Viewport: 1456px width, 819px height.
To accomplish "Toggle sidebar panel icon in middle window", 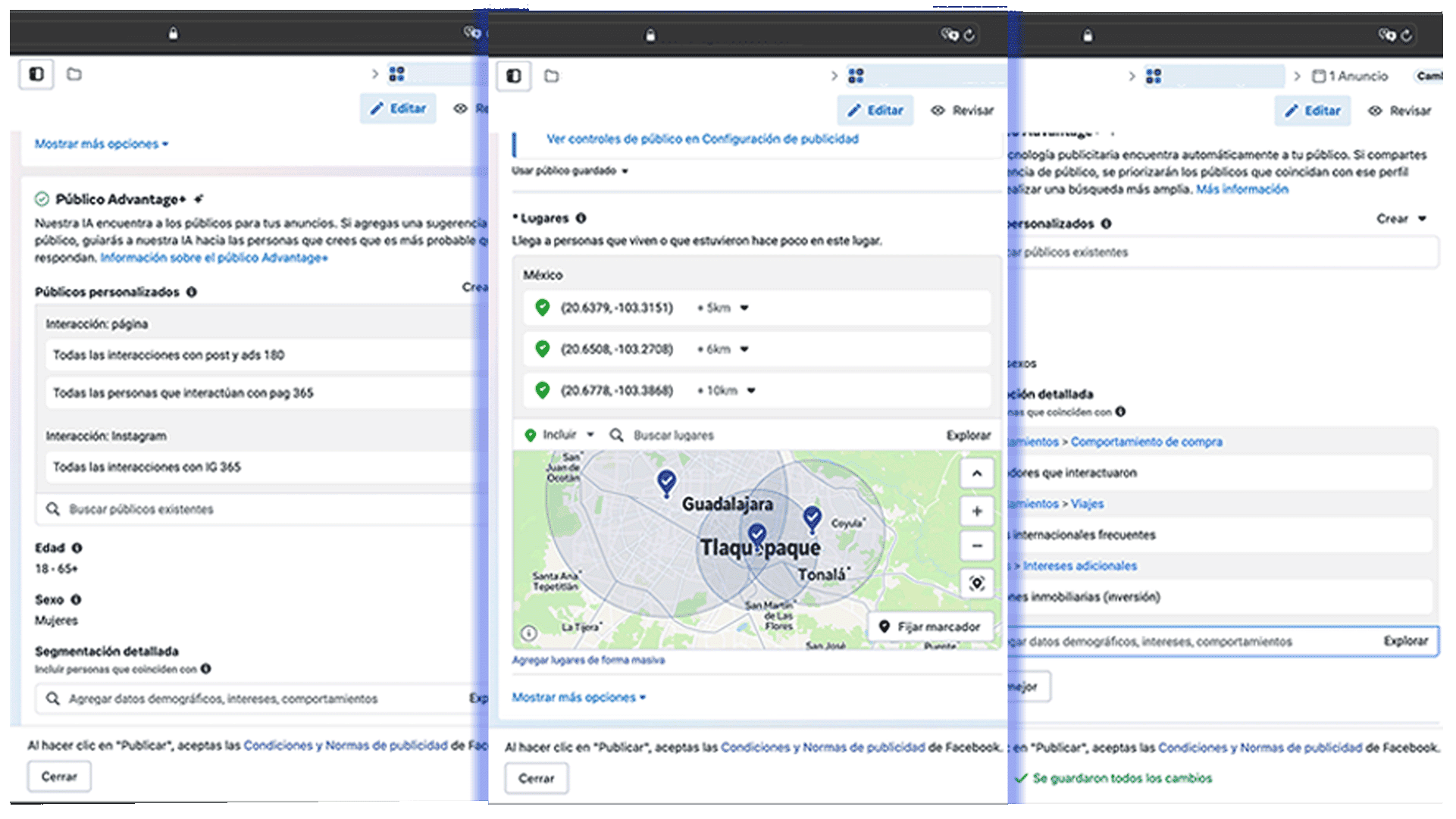I will tap(514, 76).
